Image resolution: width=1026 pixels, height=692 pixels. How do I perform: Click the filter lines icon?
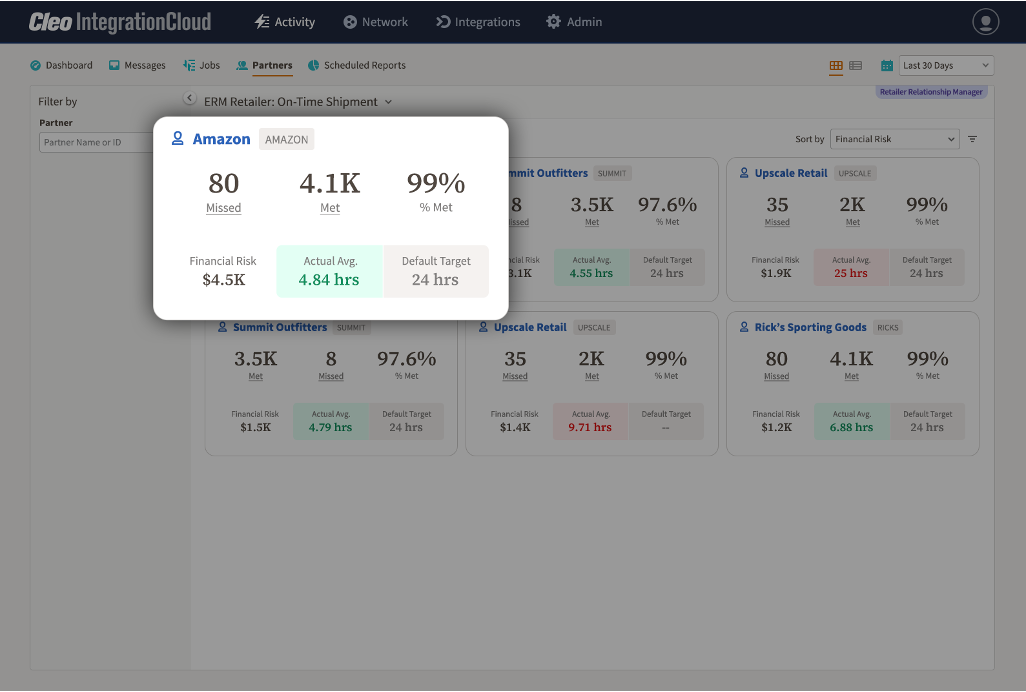pos(972,139)
